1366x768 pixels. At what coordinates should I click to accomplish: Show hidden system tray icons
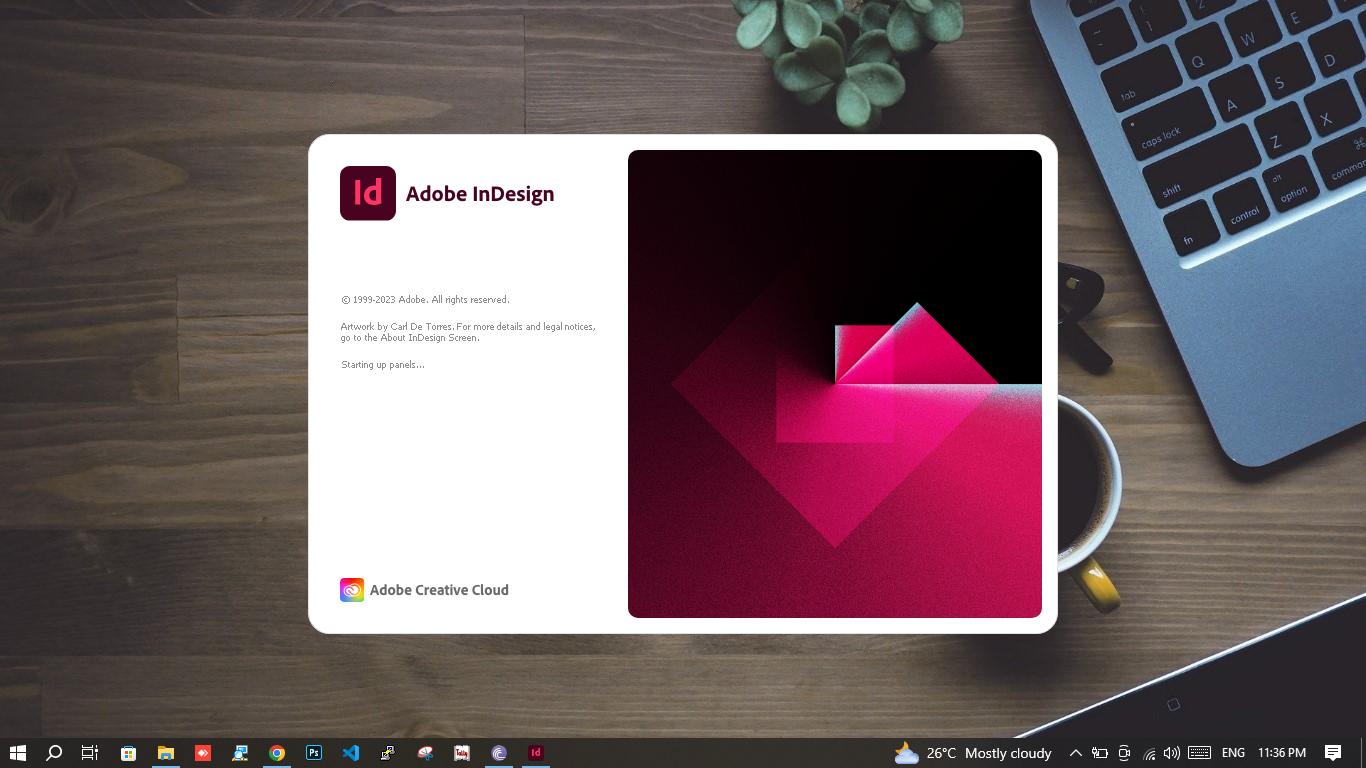[1076, 753]
